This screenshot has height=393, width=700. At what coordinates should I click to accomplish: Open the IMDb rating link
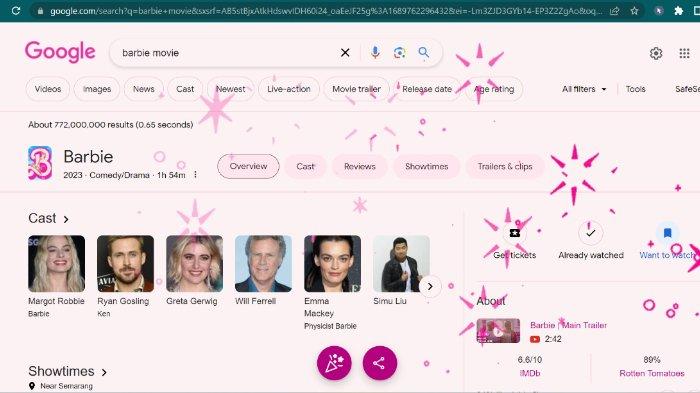pyautogui.click(x=530, y=373)
